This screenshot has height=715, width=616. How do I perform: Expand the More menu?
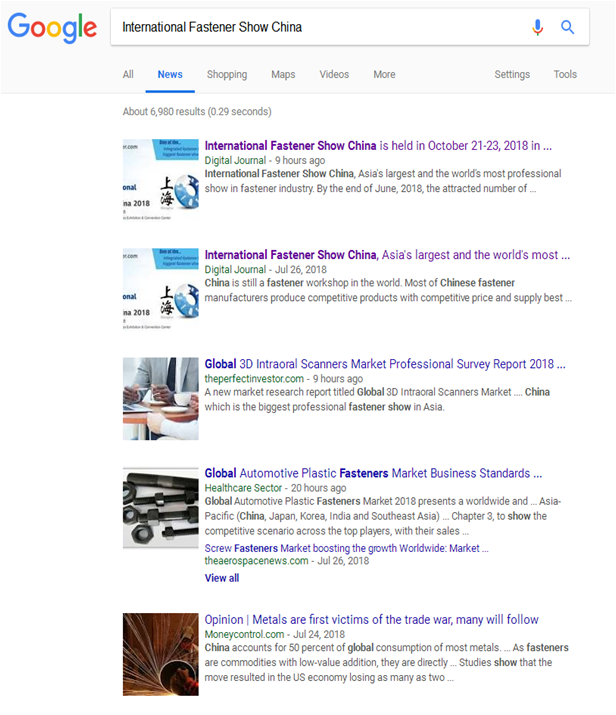coord(384,74)
